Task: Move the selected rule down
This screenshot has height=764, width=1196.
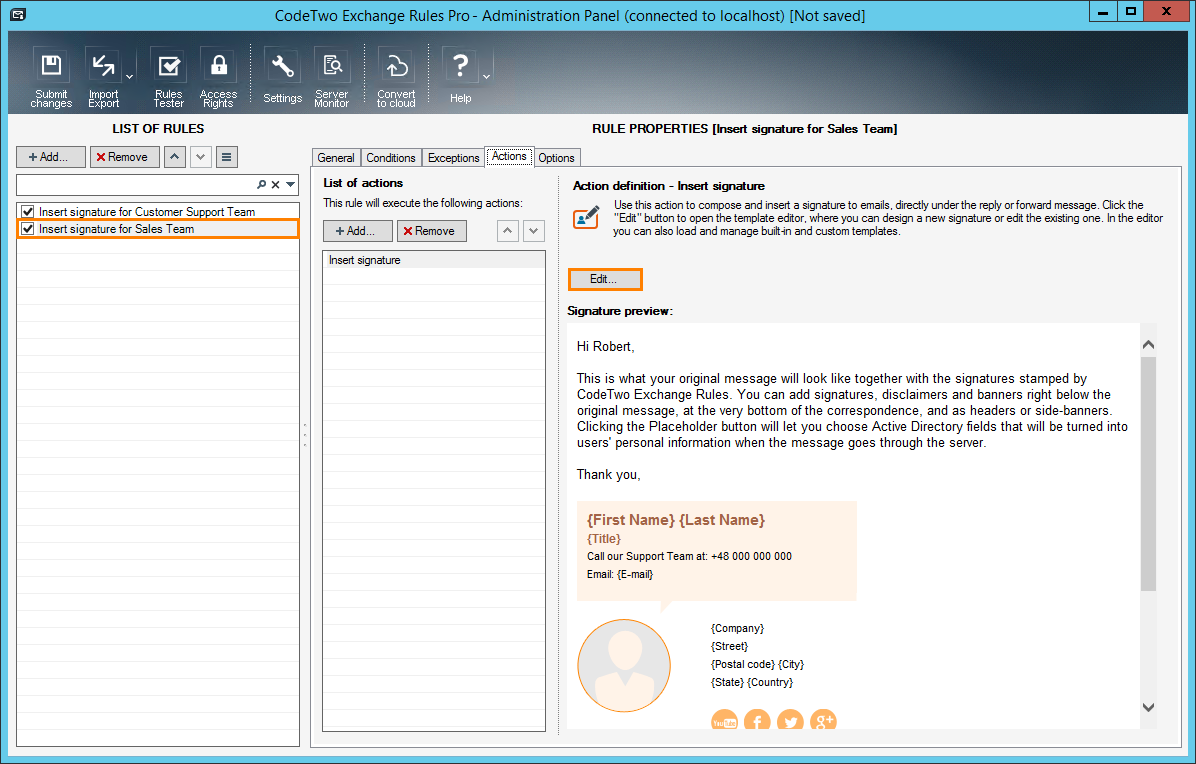Action: click(x=201, y=157)
